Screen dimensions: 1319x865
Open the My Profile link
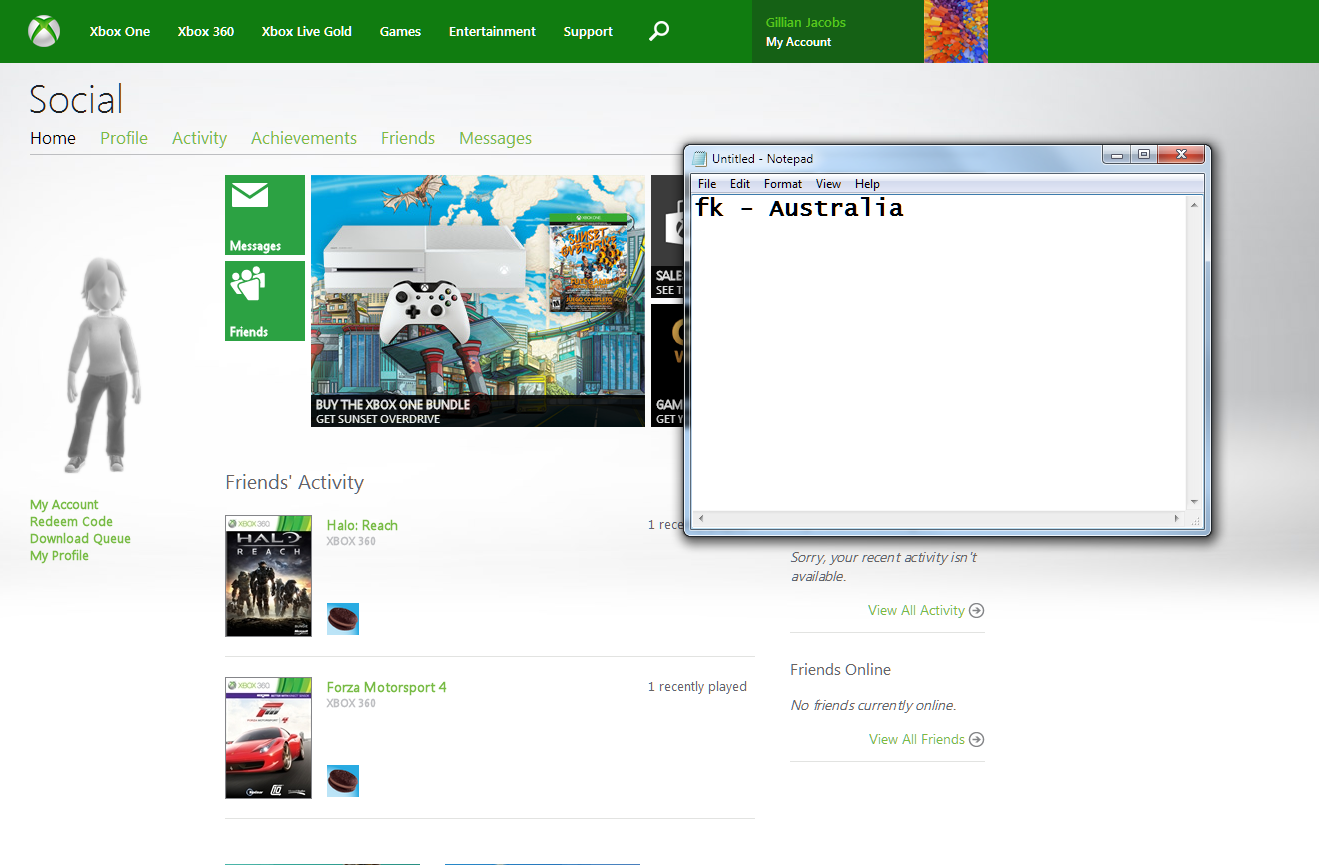(59, 556)
